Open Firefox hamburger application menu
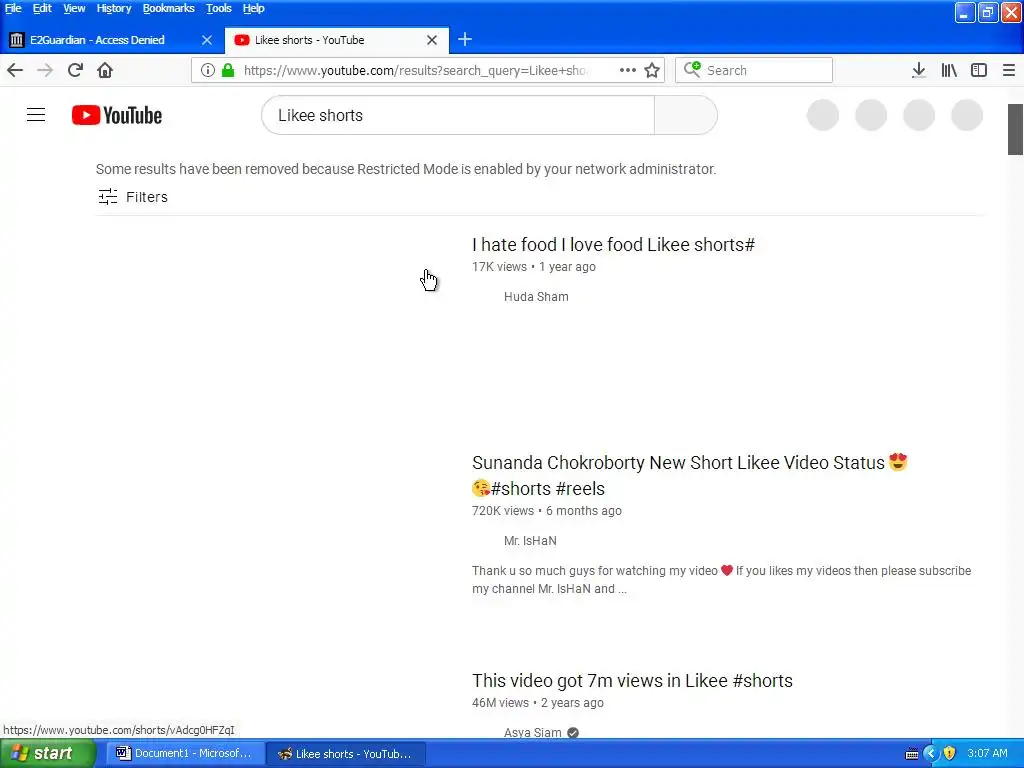1024x768 pixels. click(x=1009, y=71)
